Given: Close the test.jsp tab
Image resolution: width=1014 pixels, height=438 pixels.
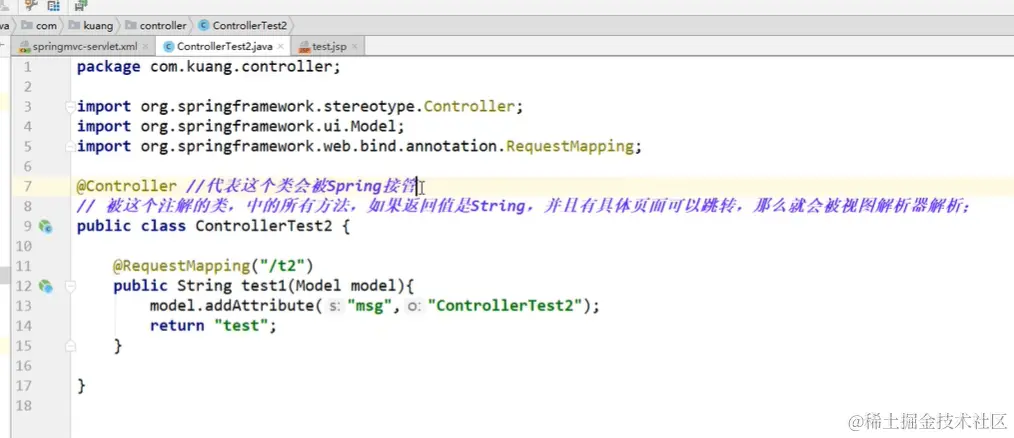Looking at the screenshot, I should (354, 47).
